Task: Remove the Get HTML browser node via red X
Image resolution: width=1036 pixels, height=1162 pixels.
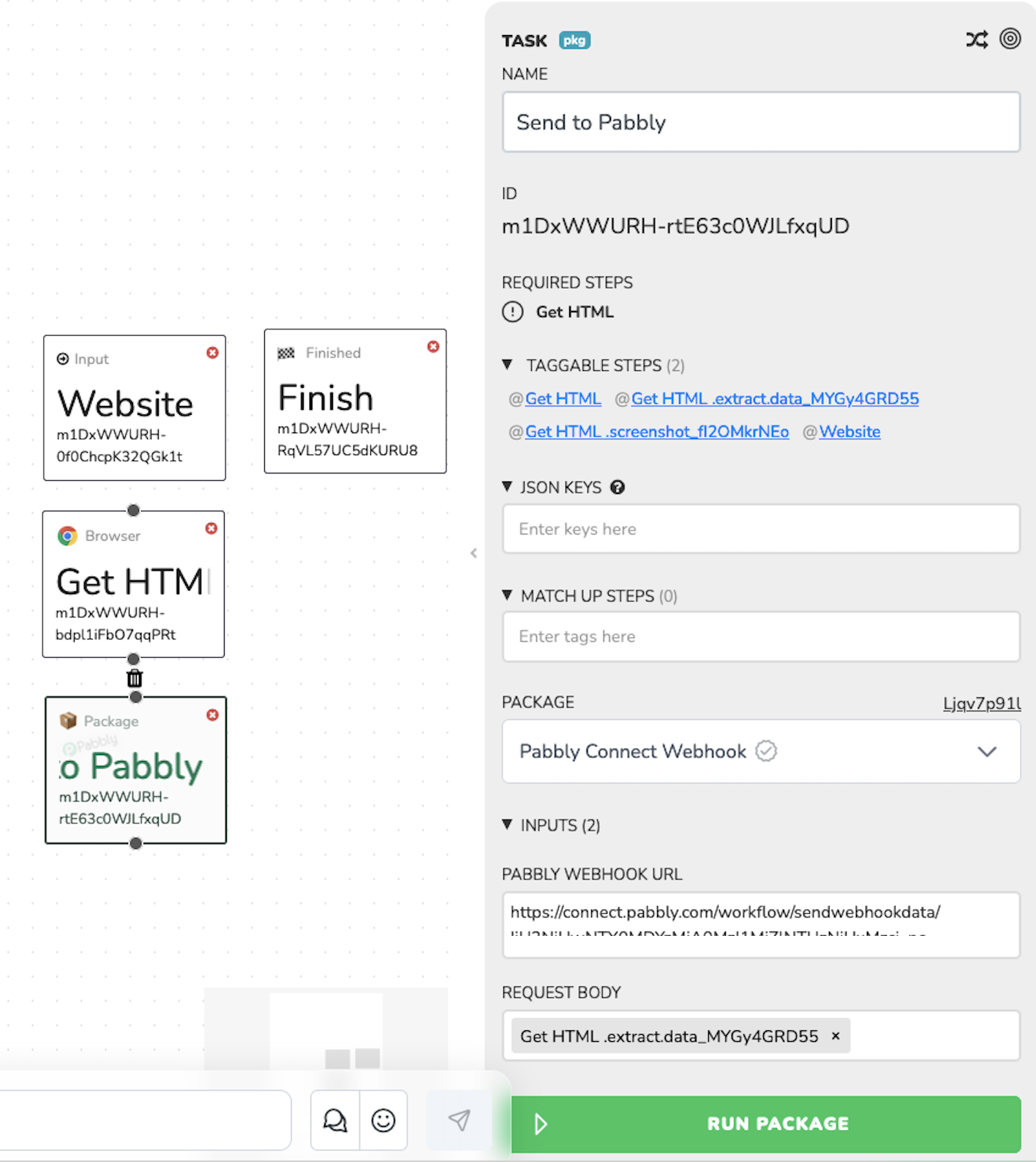Action: pyautogui.click(x=211, y=528)
